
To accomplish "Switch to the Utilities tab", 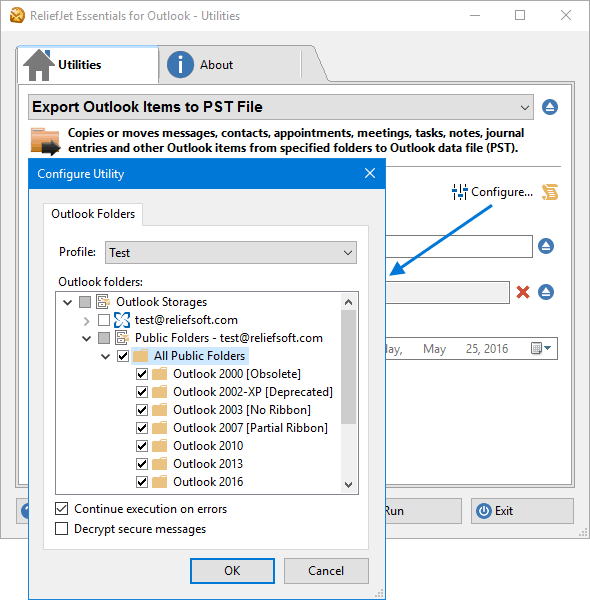I will click(88, 64).
